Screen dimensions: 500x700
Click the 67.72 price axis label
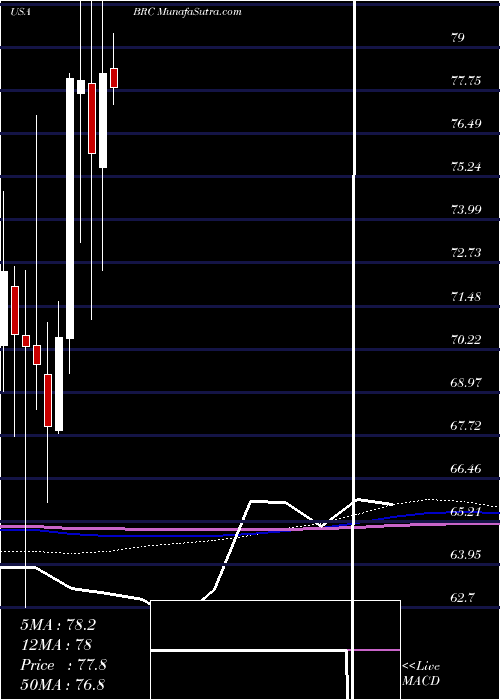[467, 425]
